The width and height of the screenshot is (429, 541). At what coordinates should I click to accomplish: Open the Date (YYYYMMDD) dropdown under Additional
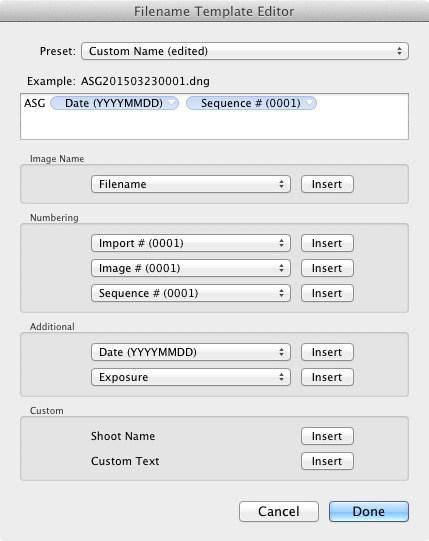pos(191,352)
